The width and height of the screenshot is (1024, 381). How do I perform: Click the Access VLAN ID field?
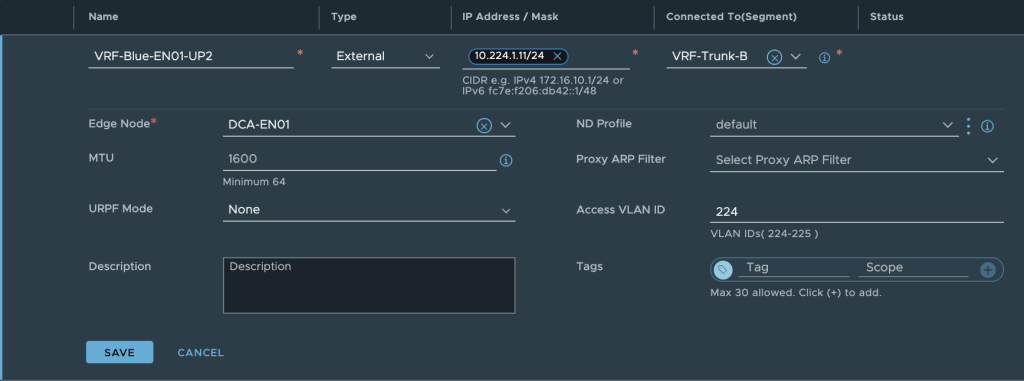(857, 211)
